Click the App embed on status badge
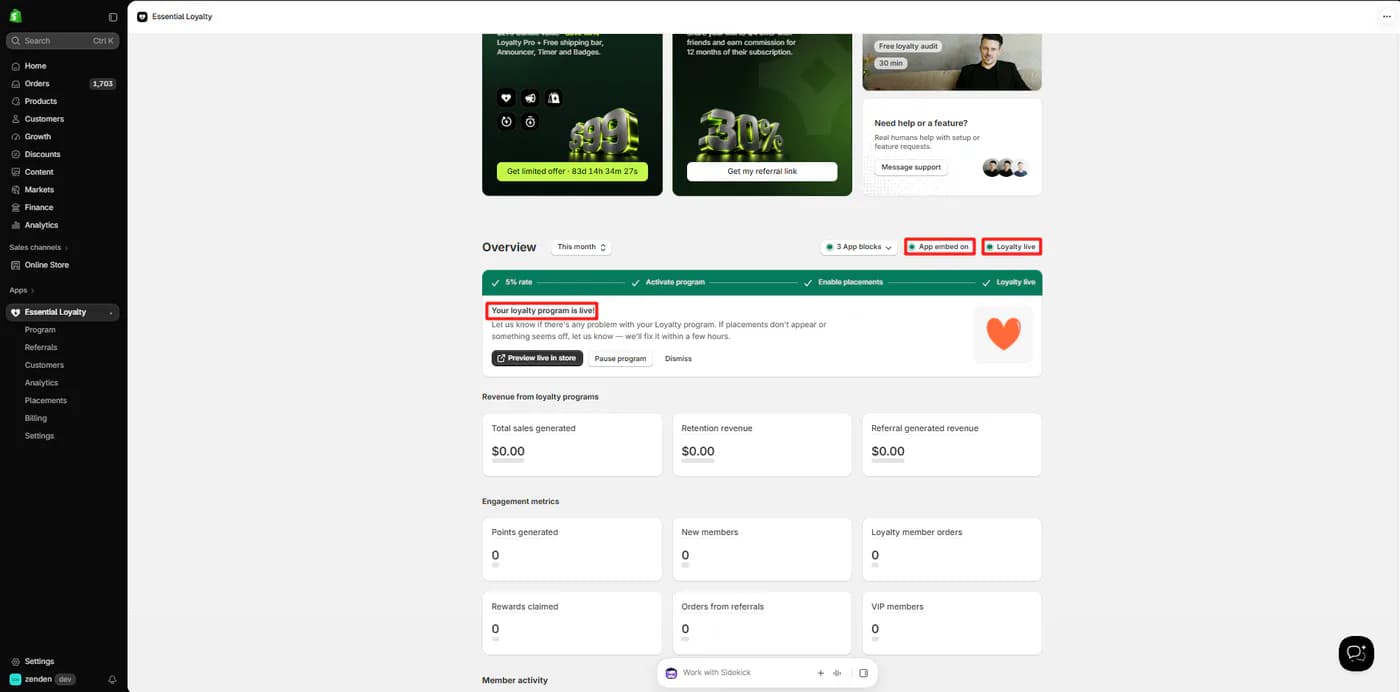 [939, 247]
